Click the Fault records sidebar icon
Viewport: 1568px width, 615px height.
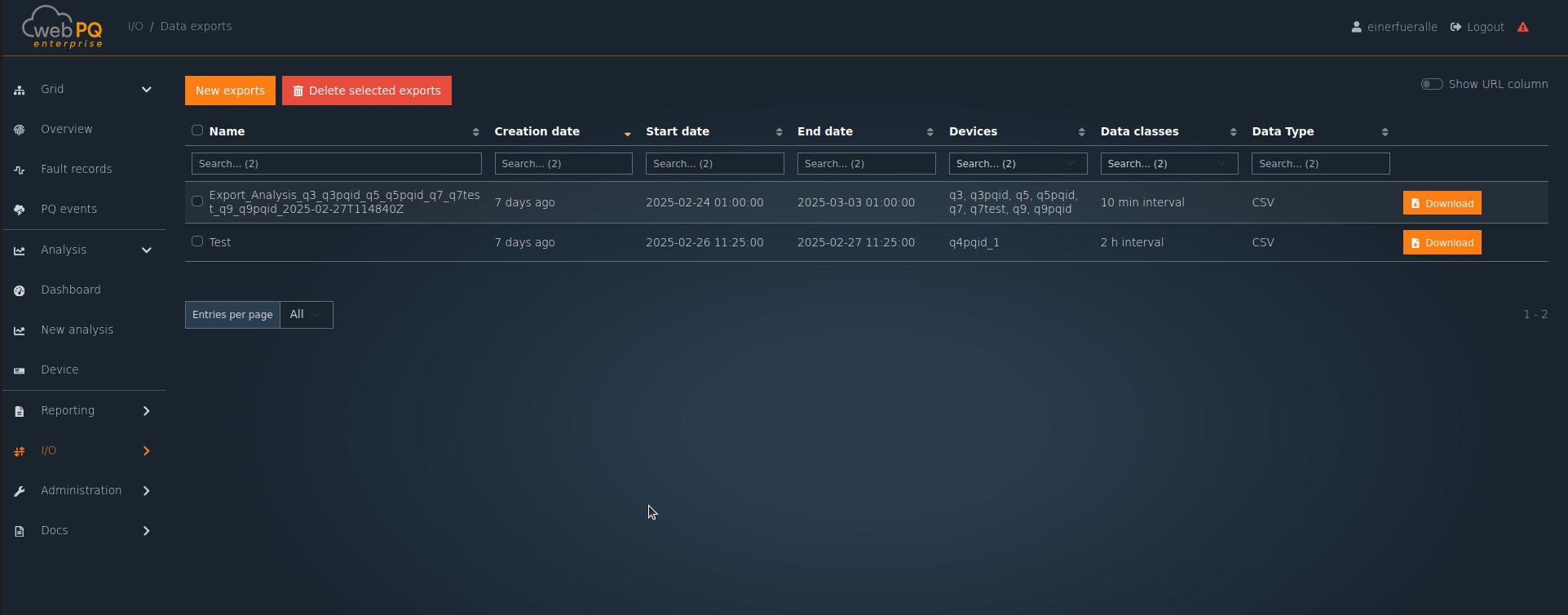pos(20,170)
